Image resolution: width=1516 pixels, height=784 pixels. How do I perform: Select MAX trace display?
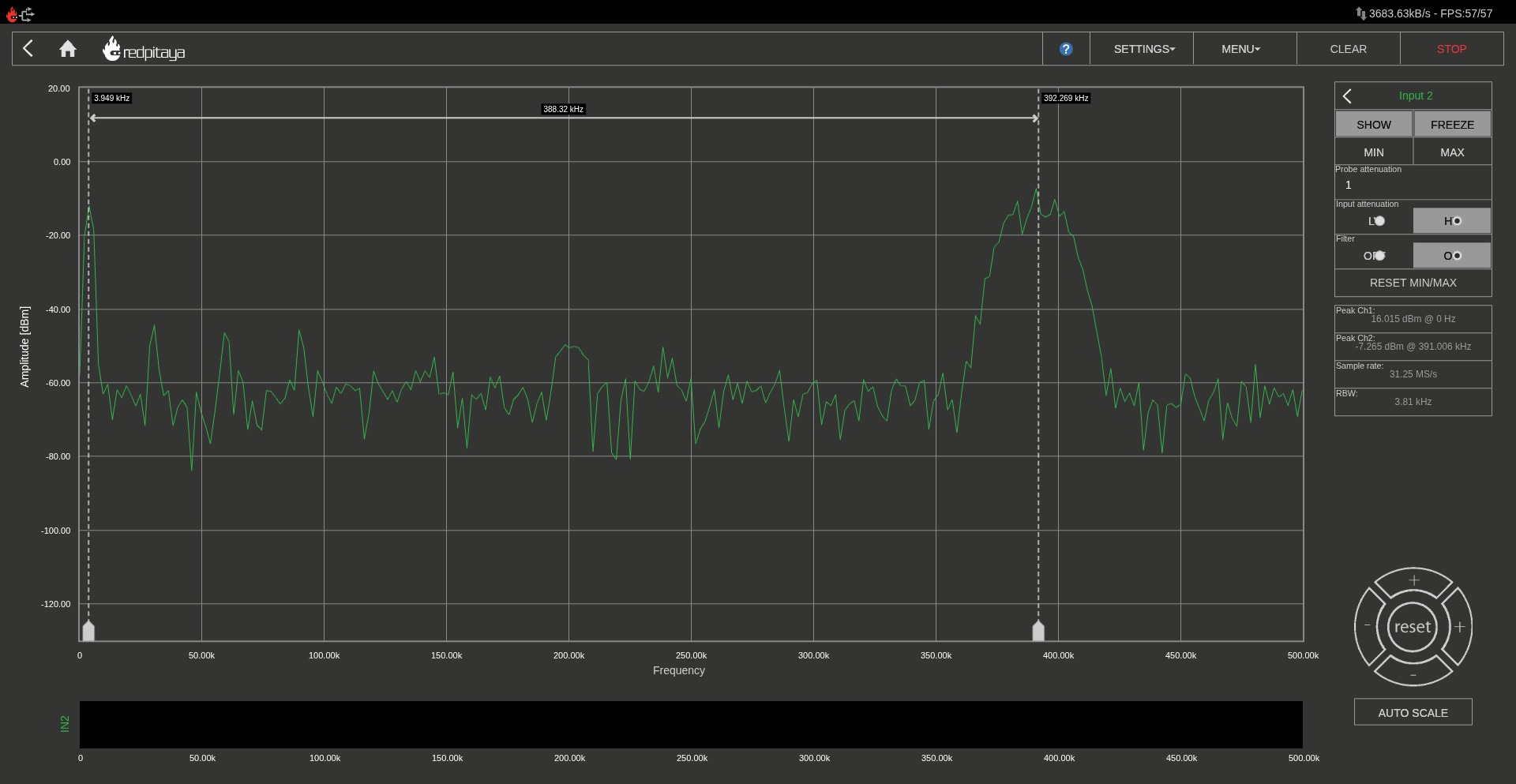click(1451, 152)
